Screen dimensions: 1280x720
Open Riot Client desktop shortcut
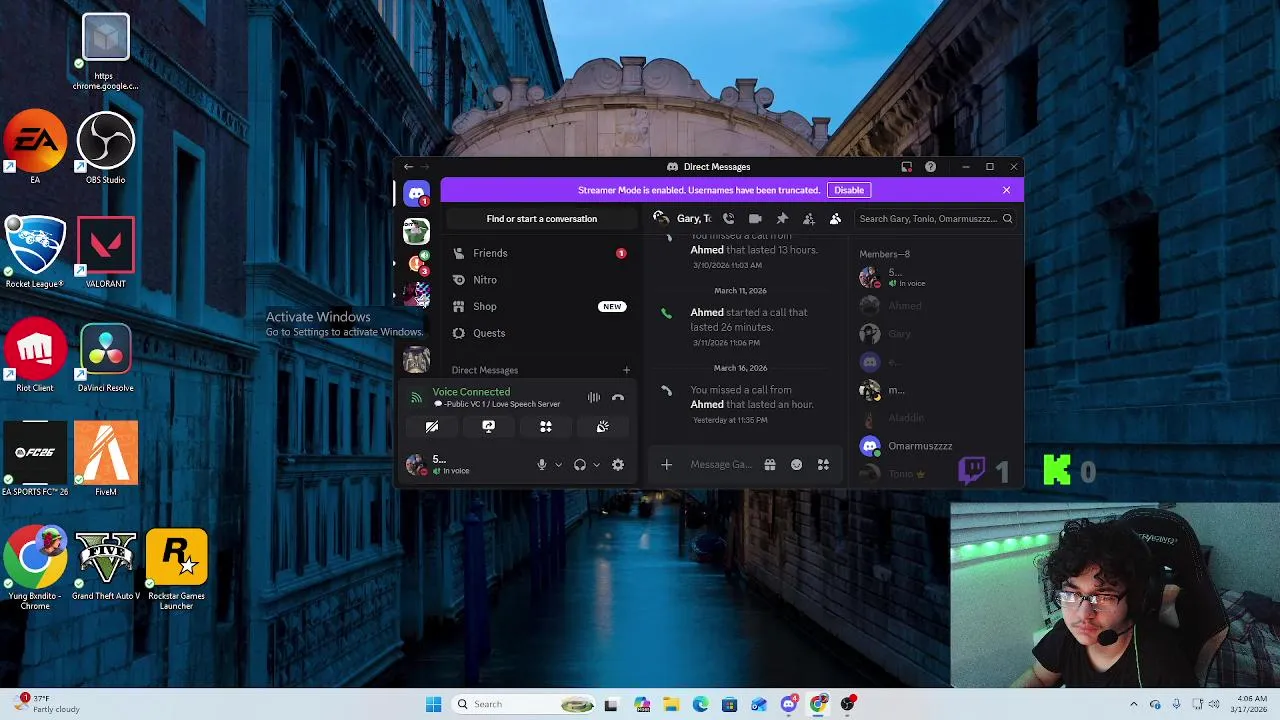point(35,357)
